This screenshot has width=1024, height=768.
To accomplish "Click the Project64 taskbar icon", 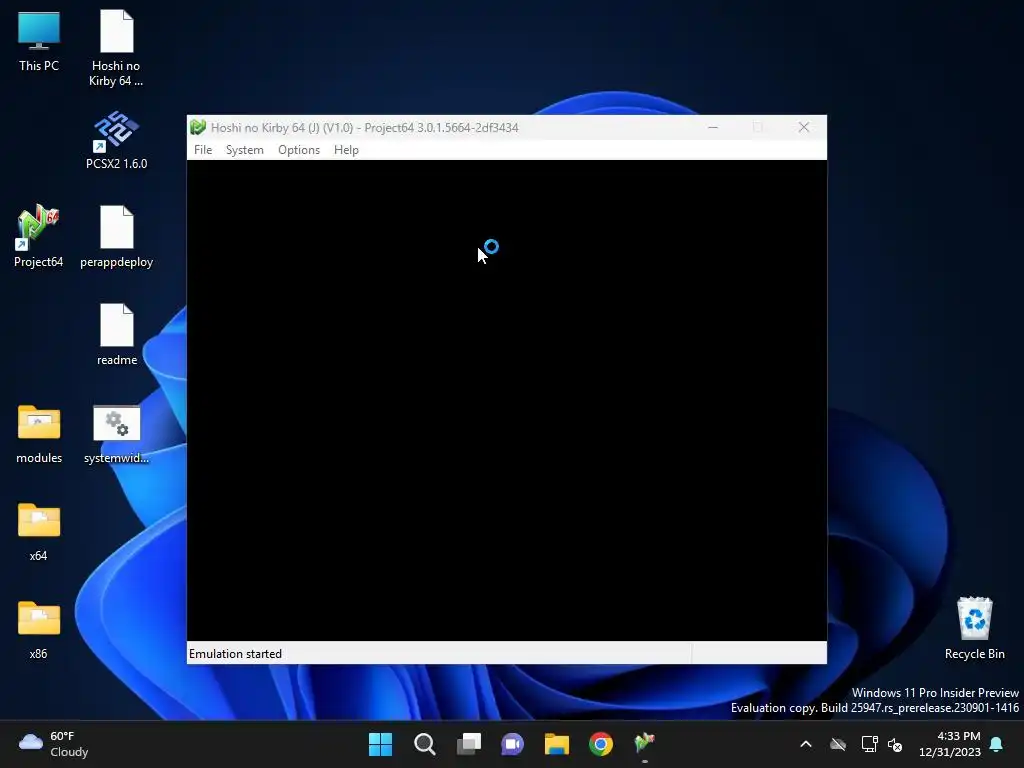I will pos(645,744).
